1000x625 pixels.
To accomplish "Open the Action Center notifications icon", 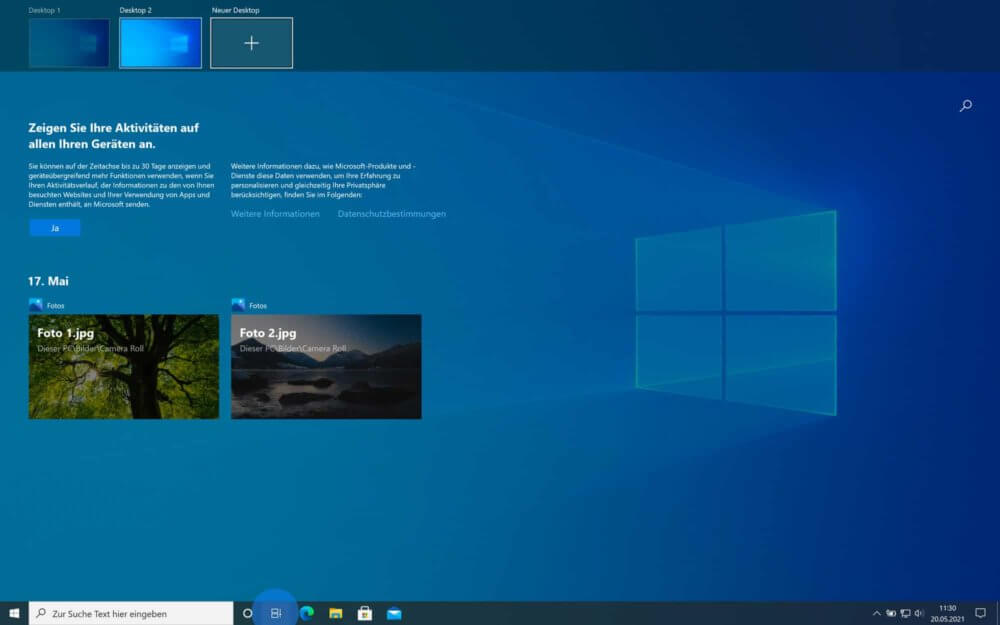I will (980, 614).
